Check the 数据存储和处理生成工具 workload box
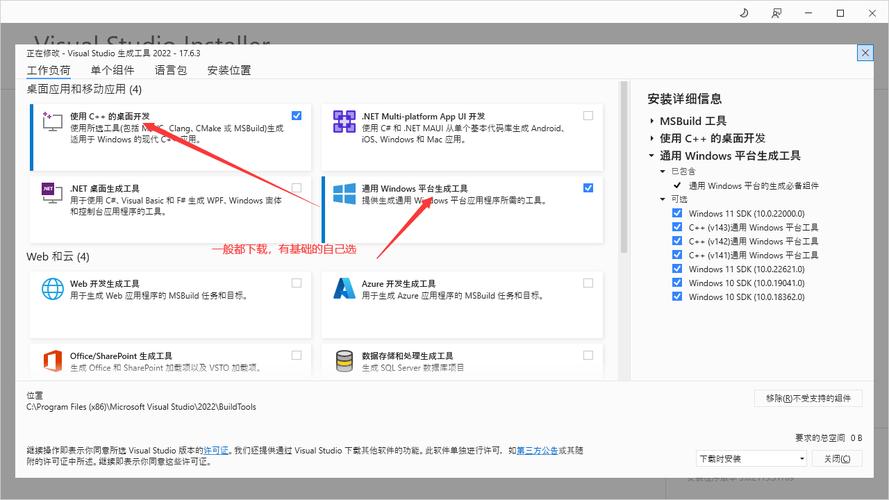 (588, 355)
